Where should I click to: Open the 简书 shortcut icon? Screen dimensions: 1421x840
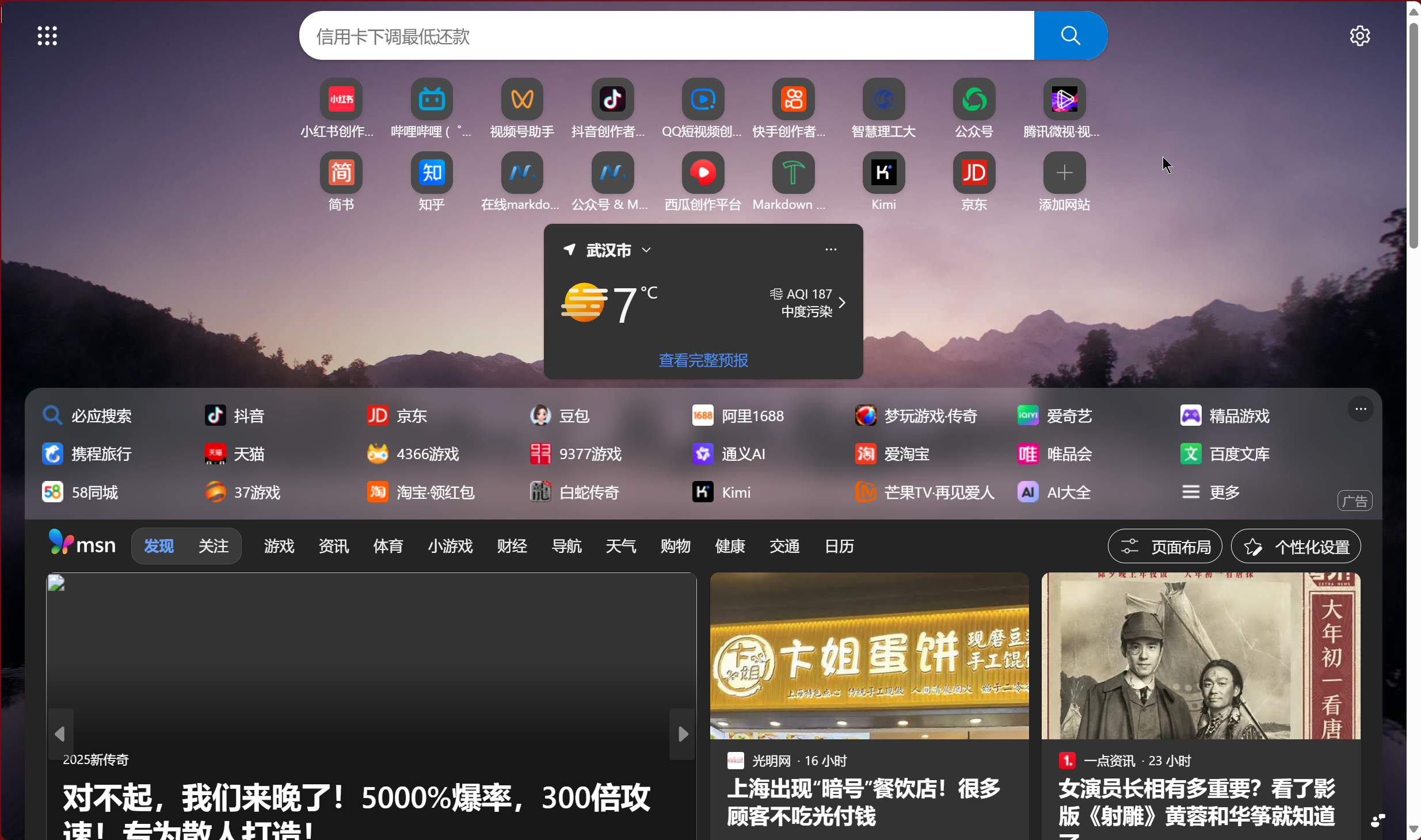click(341, 172)
